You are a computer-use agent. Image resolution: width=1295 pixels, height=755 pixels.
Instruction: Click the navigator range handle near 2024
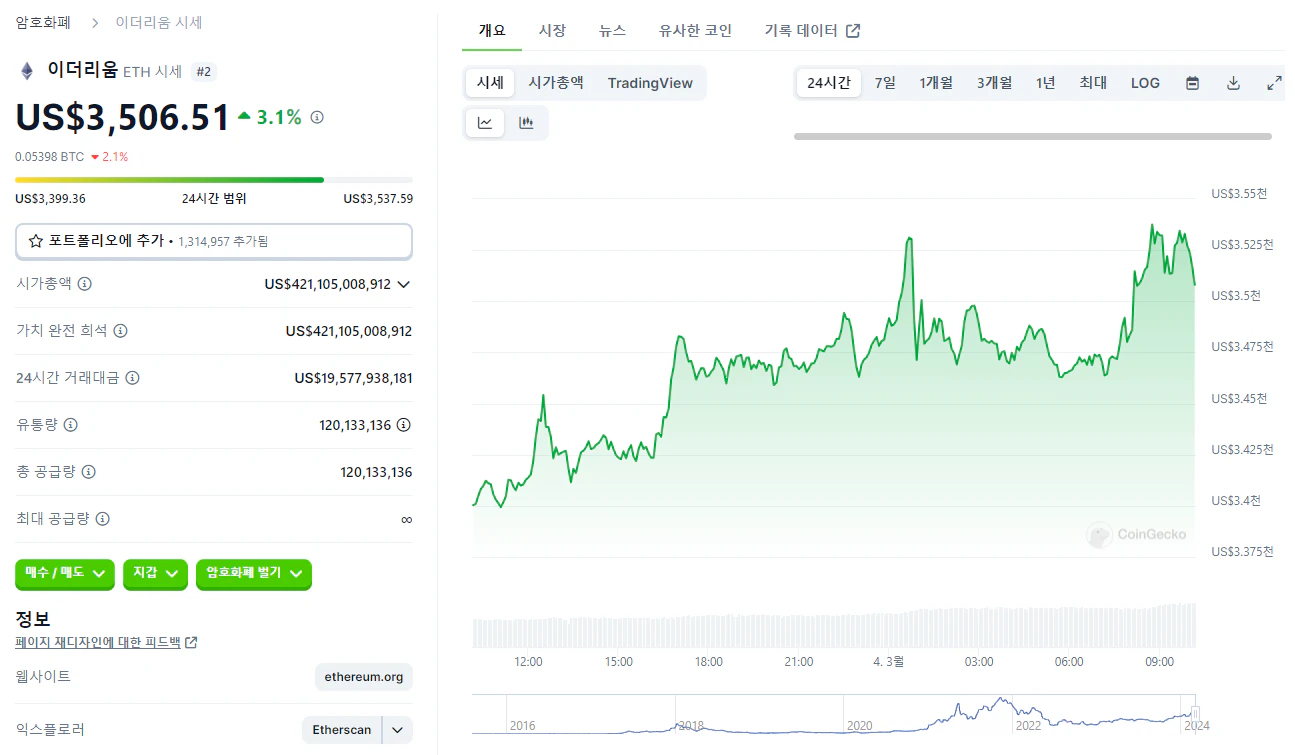(1194, 713)
